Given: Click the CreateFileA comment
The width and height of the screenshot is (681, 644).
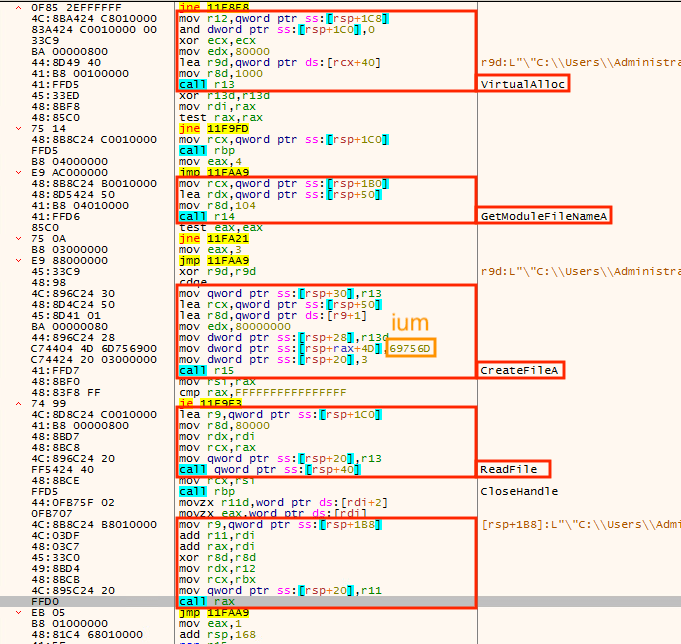Looking at the screenshot, I should pos(519,370).
